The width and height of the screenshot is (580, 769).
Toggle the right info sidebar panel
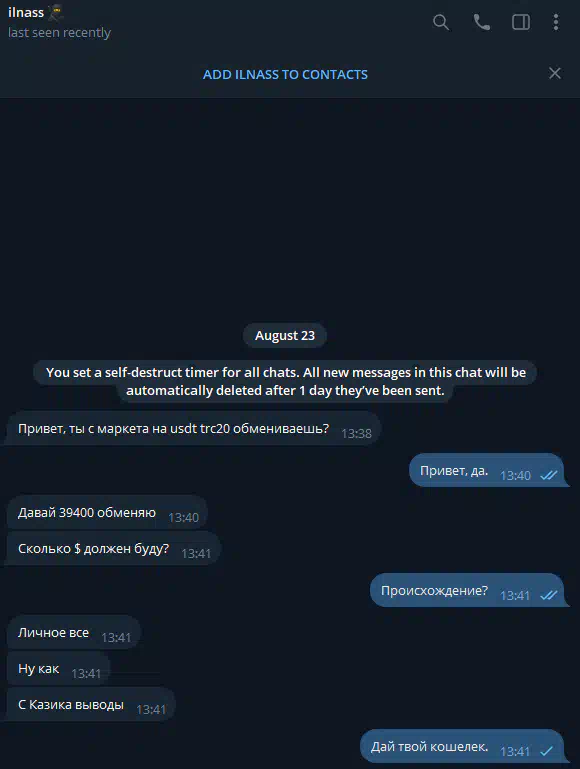tap(521, 22)
